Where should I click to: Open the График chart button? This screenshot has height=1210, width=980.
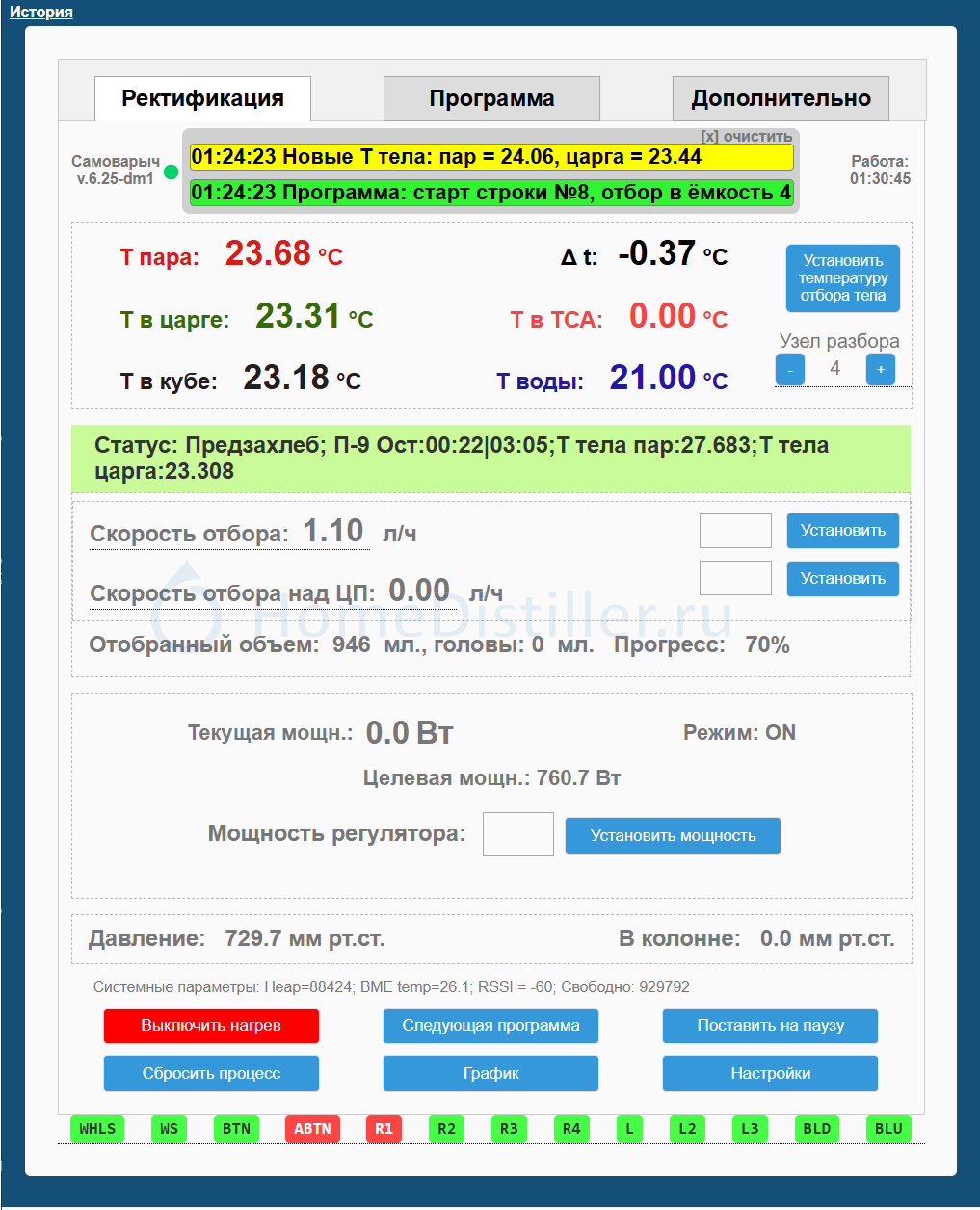click(x=490, y=1073)
